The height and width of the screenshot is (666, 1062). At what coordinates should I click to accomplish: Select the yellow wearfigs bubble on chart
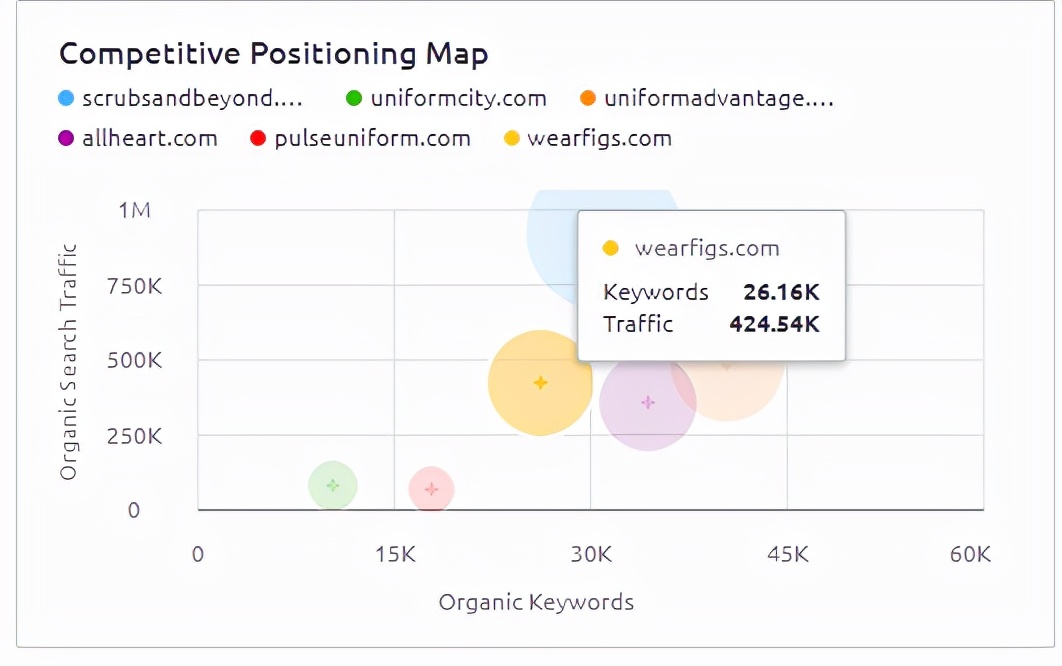540,383
